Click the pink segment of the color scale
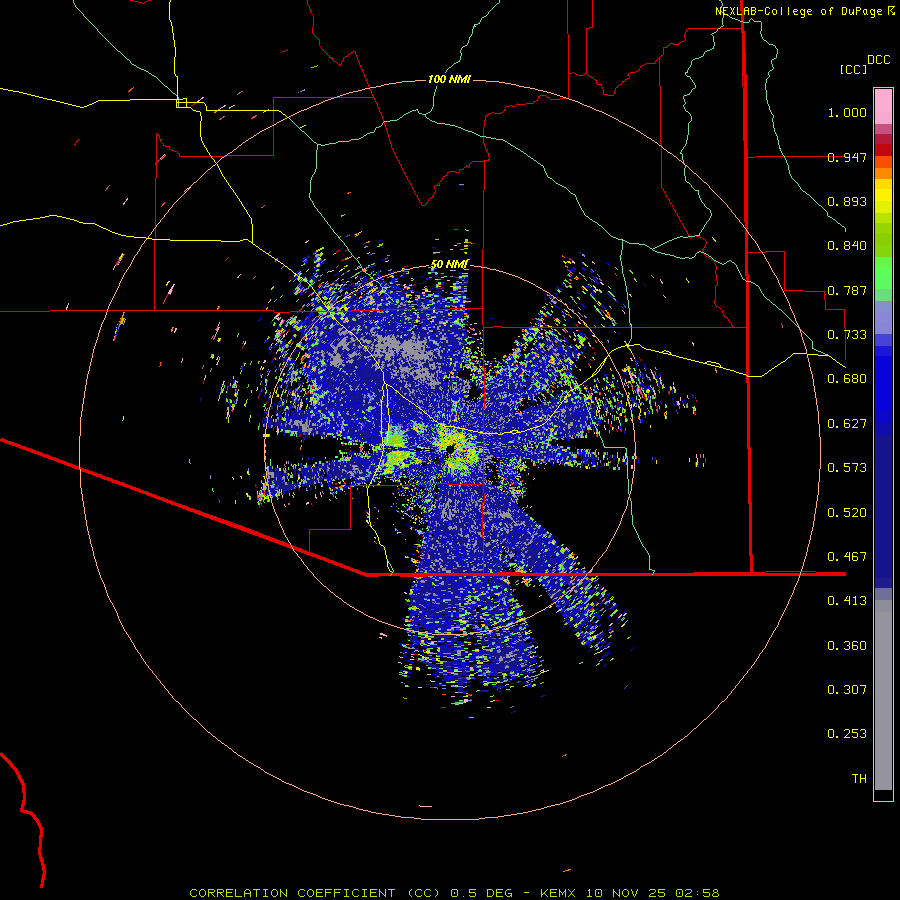900x900 pixels. 883,106
